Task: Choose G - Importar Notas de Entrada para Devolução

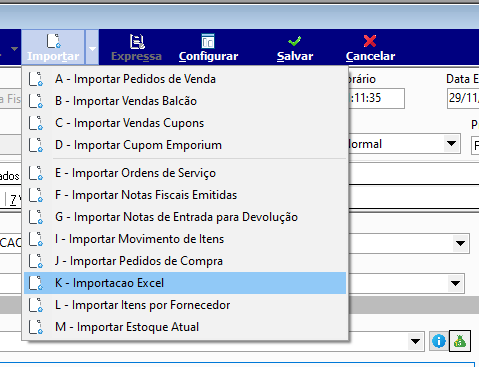Action: tap(185, 217)
